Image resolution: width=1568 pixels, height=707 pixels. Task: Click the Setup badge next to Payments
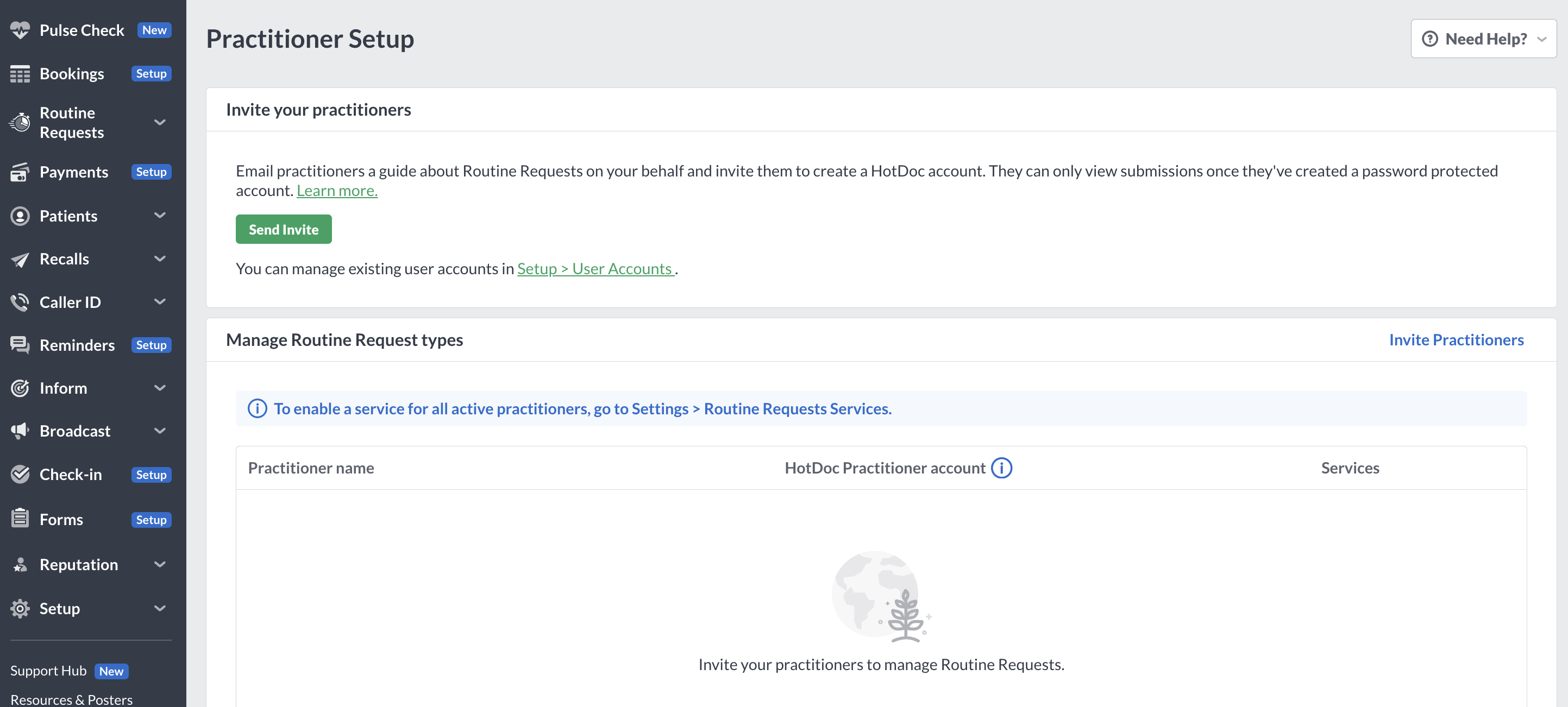click(x=151, y=172)
